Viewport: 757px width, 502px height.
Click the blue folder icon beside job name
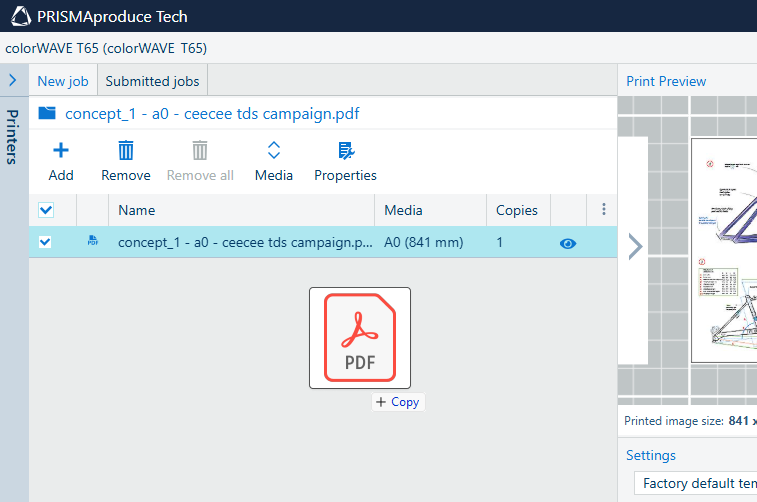[x=47, y=113]
